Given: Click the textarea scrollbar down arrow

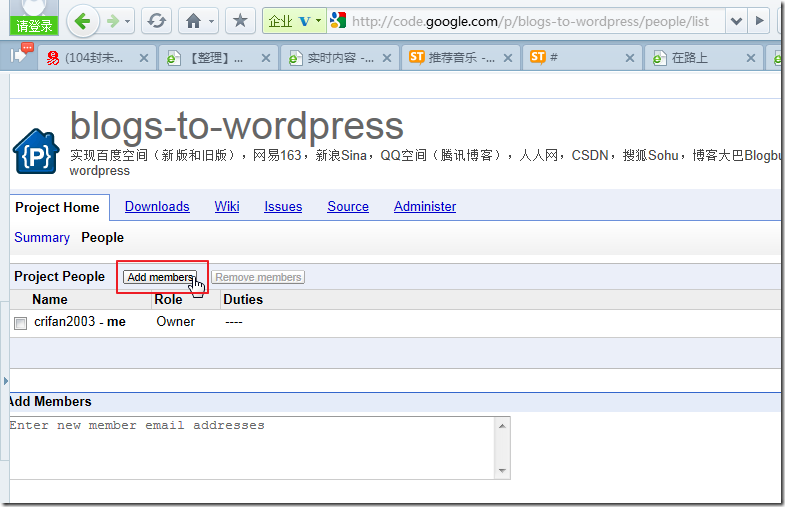Looking at the screenshot, I should point(502,470).
